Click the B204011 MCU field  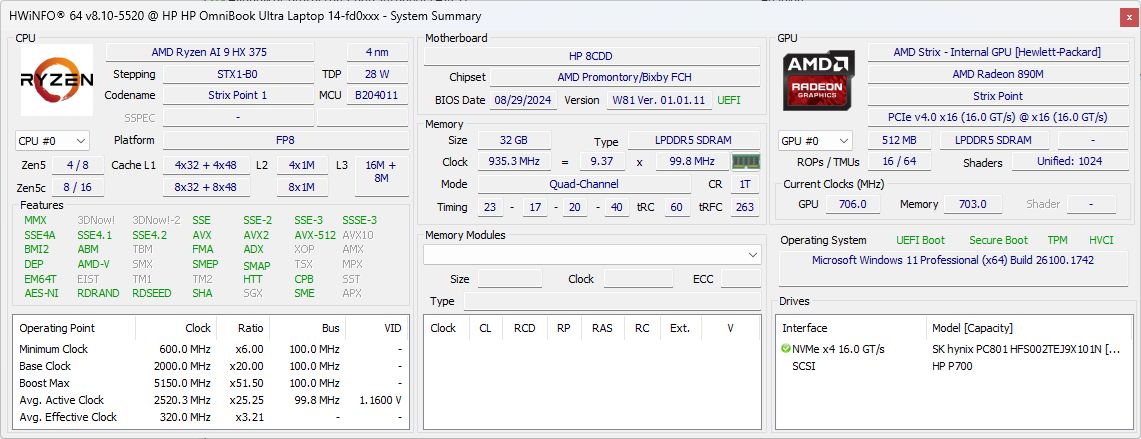point(377,95)
